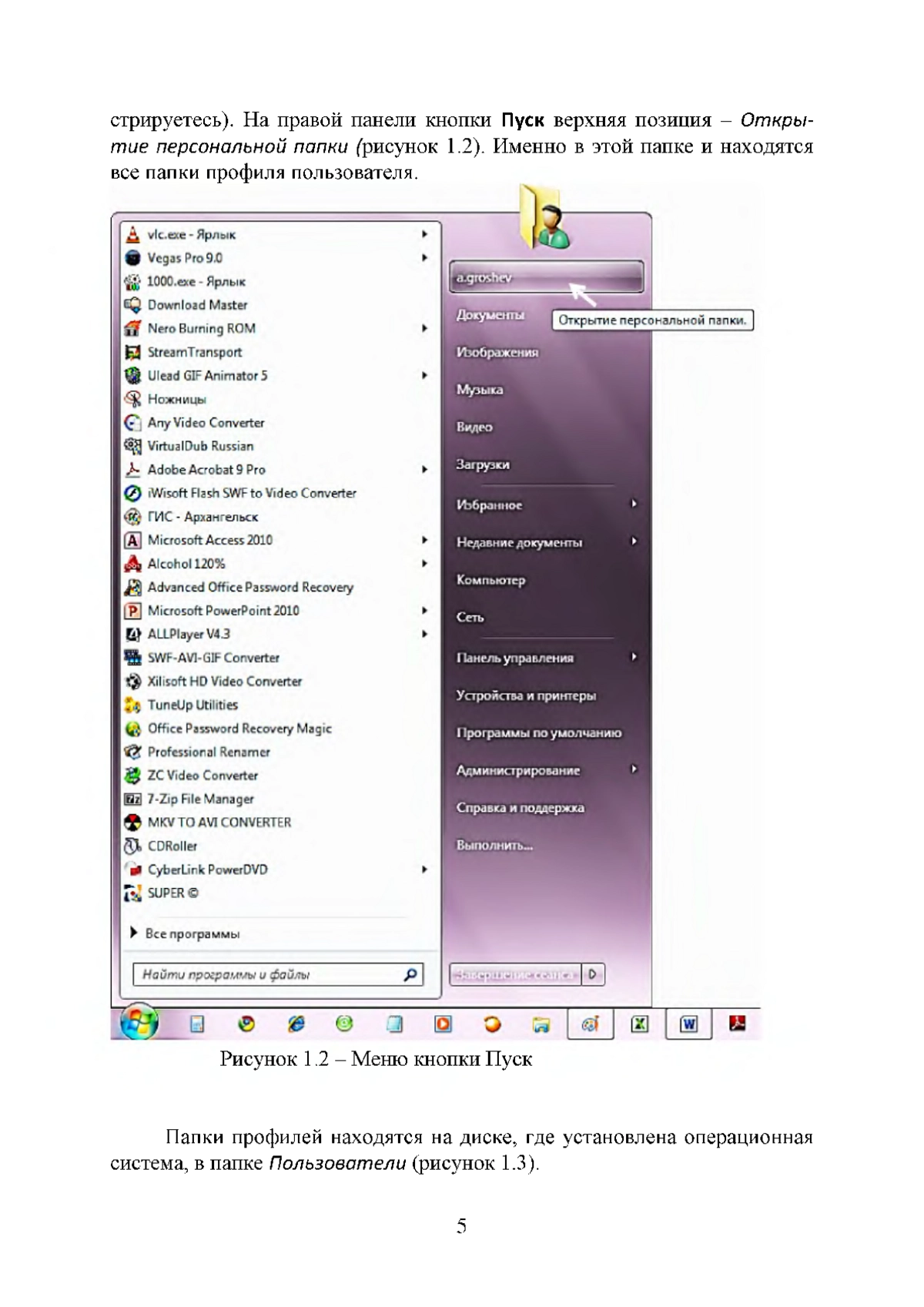The height and width of the screenshot is (1307, 924).
Task: Click the ALLPlayer V4.3 icon
Action: (133, 635)
